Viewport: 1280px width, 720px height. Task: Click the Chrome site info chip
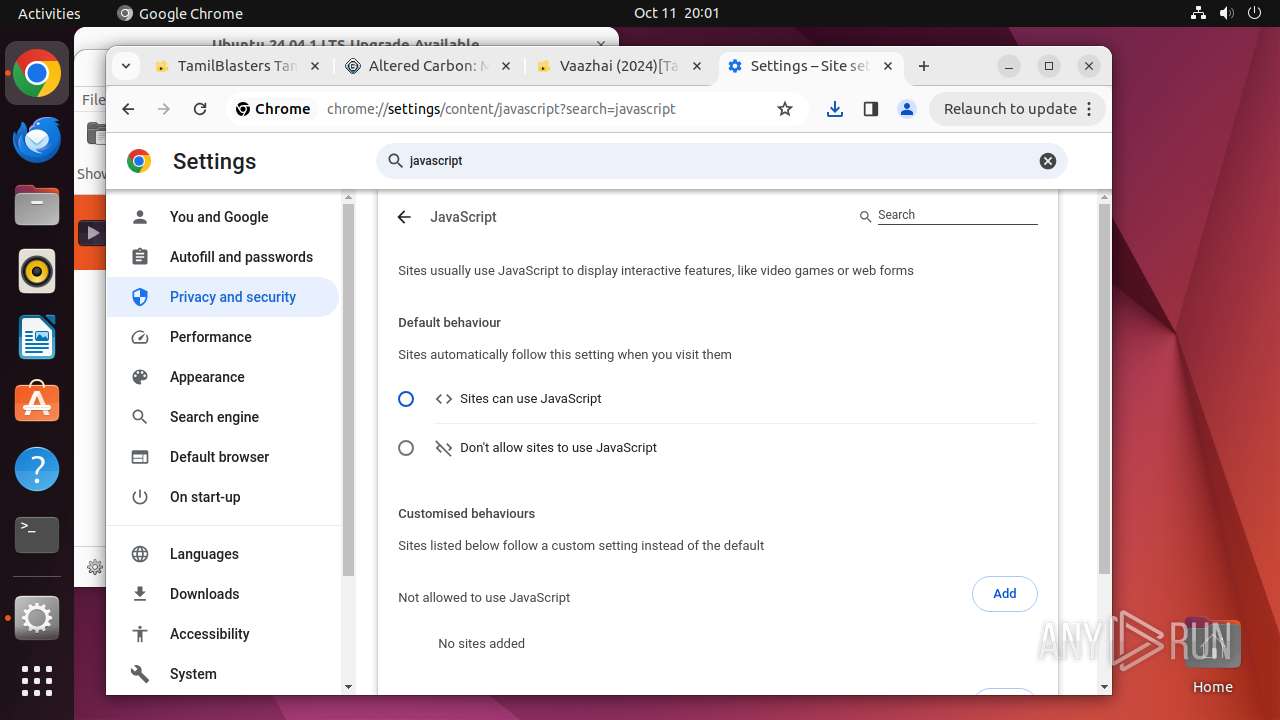[x=273, y=109]
